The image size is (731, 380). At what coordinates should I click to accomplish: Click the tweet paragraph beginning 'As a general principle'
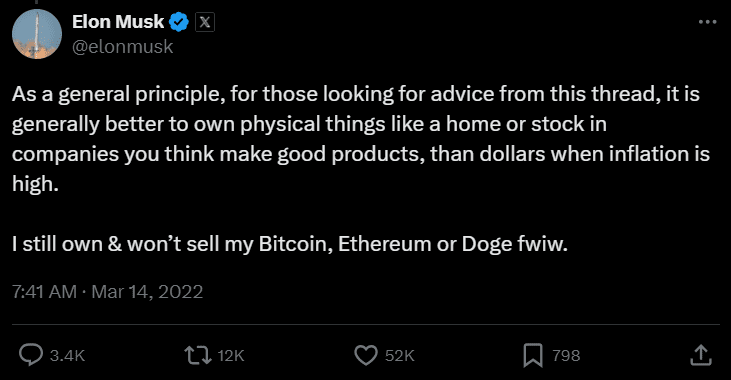tap(361, 139)
